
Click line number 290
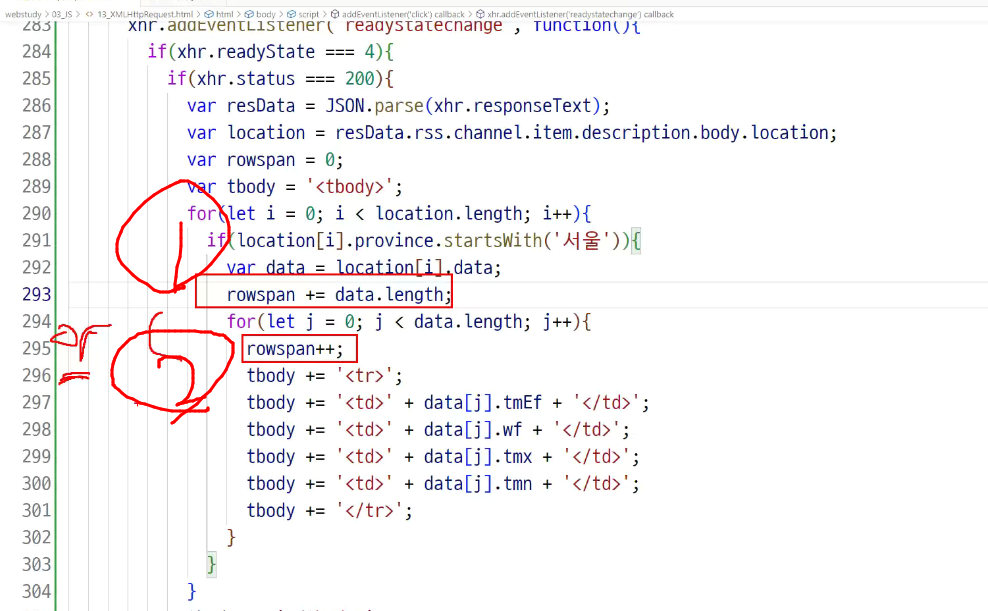point(37,214)
